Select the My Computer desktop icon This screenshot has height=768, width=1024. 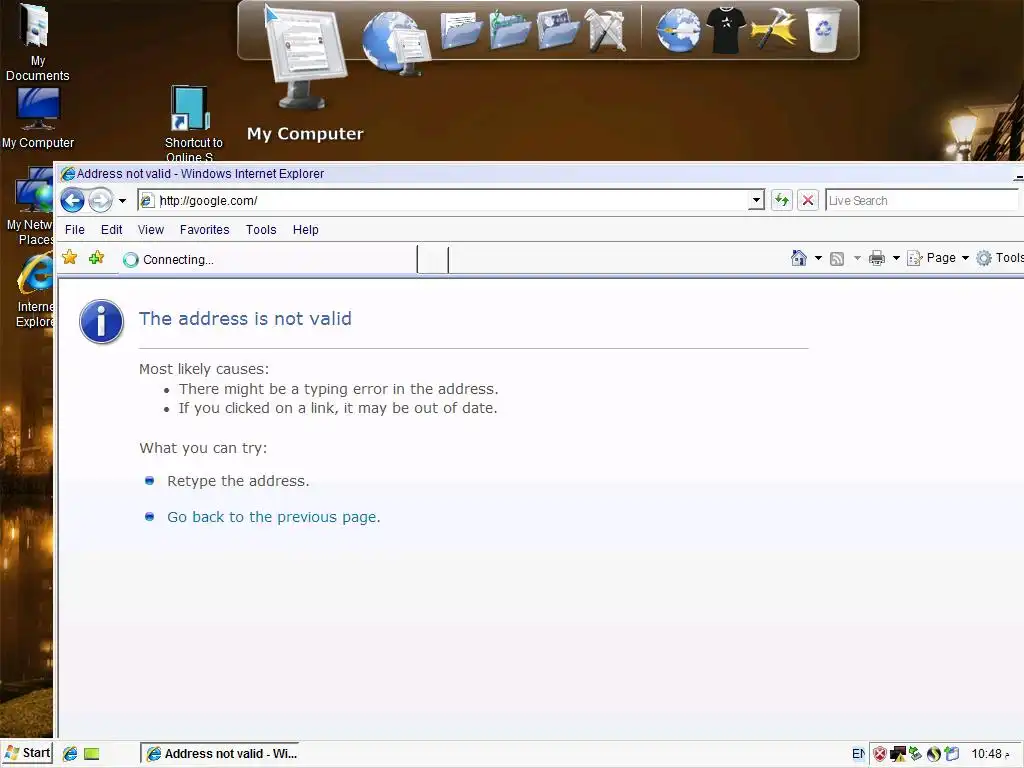tap(38, 118)
